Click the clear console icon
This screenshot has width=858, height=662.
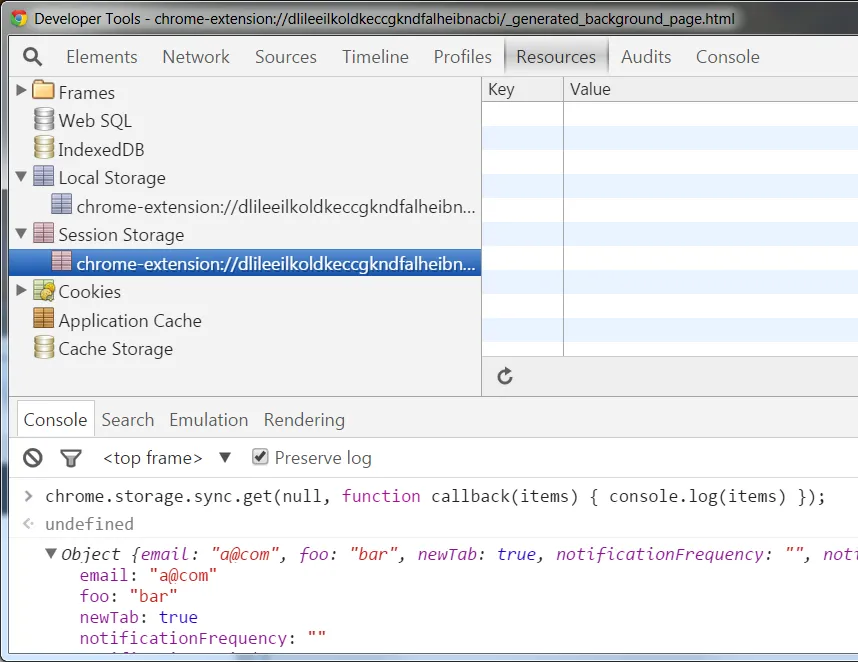(33, 458)
